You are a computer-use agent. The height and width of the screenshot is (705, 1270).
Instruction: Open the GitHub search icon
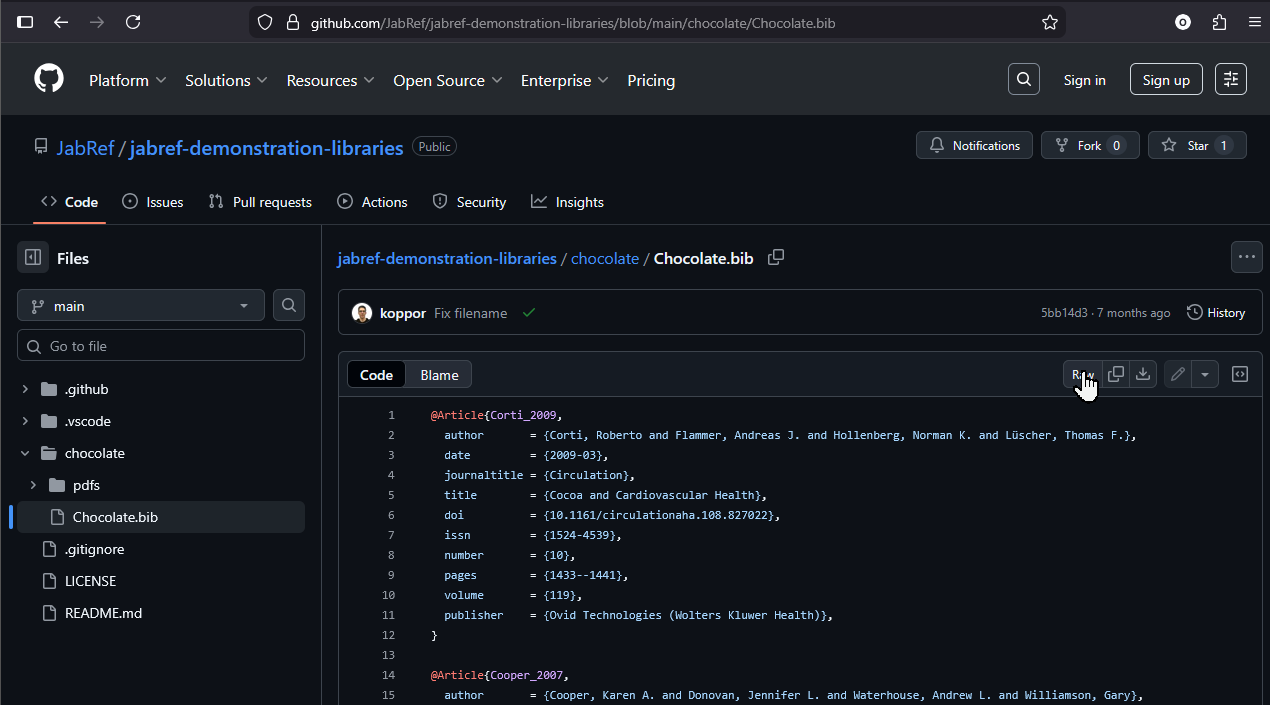click(x=1023, y=80)
